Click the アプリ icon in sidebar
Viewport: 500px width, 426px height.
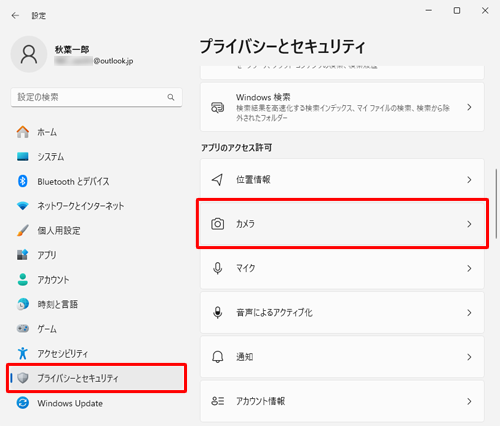point(23,255)
